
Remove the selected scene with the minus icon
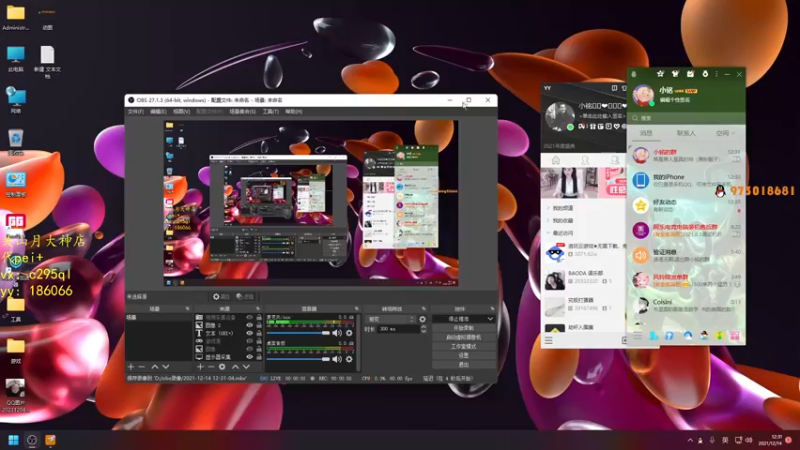pyautogui.click(x=142, y=367)
